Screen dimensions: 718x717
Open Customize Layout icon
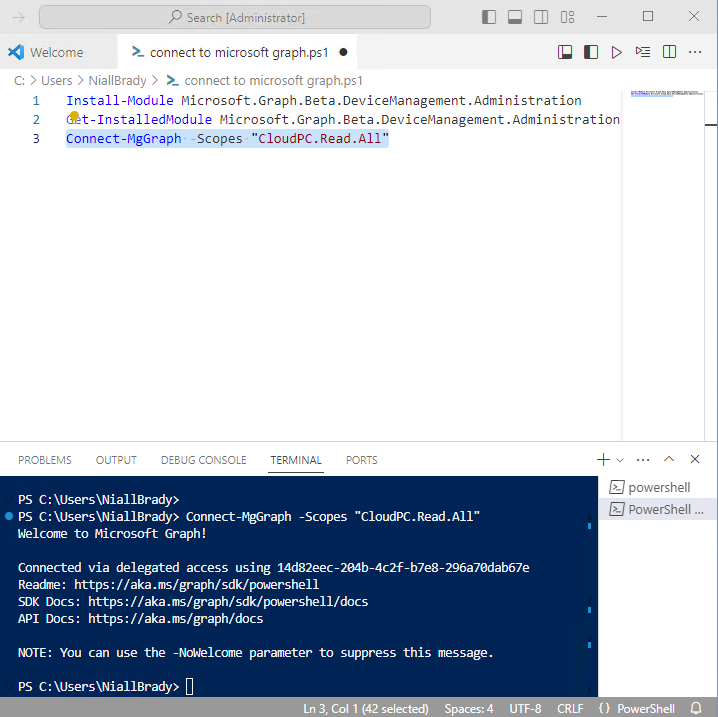tap(567, 17)
